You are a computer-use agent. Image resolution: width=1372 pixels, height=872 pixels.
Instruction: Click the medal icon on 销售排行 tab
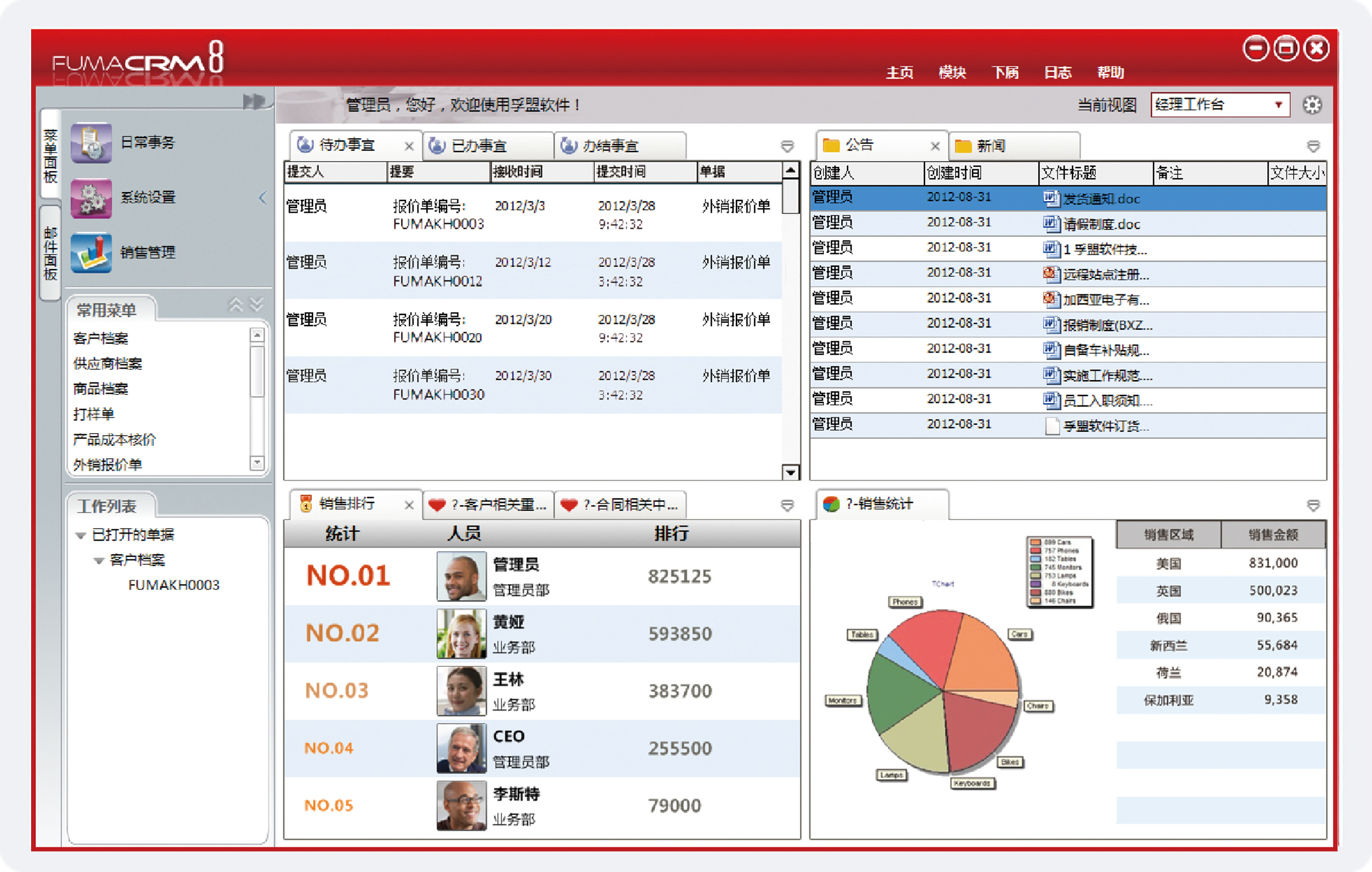coord(307,504)
